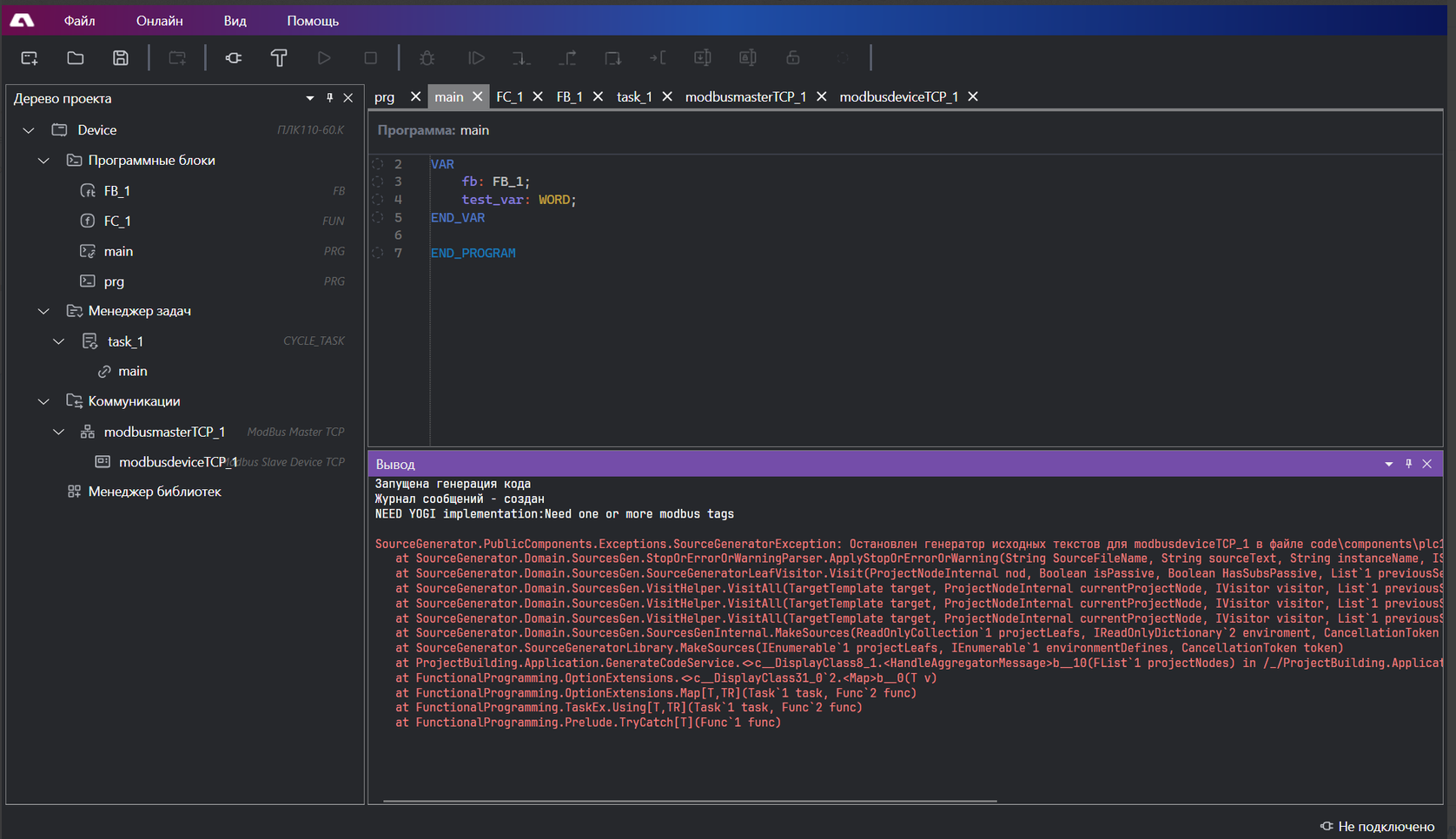Click the step over icon in toolbar
Viewport: 1456px width, 839px height.
[612, 58]
